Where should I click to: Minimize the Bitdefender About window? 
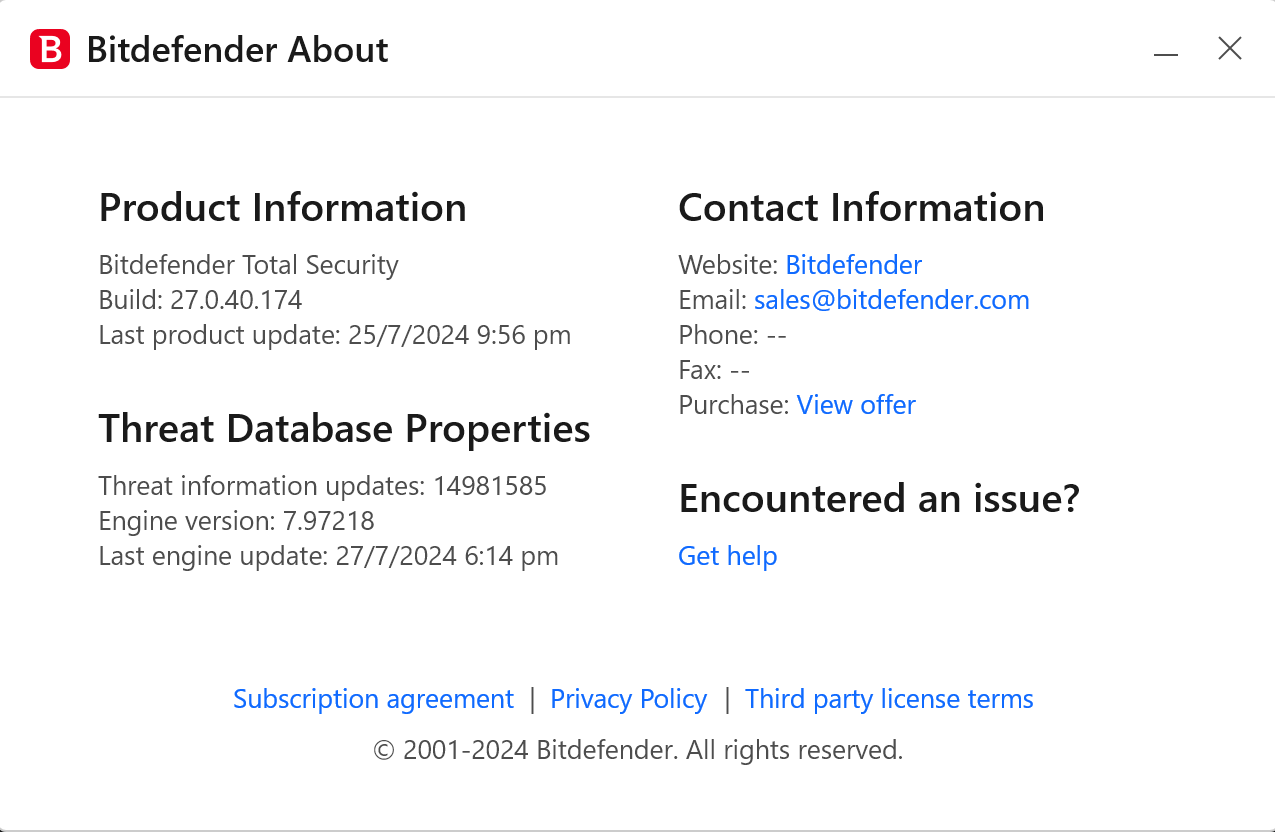[x=1166, y=50]
